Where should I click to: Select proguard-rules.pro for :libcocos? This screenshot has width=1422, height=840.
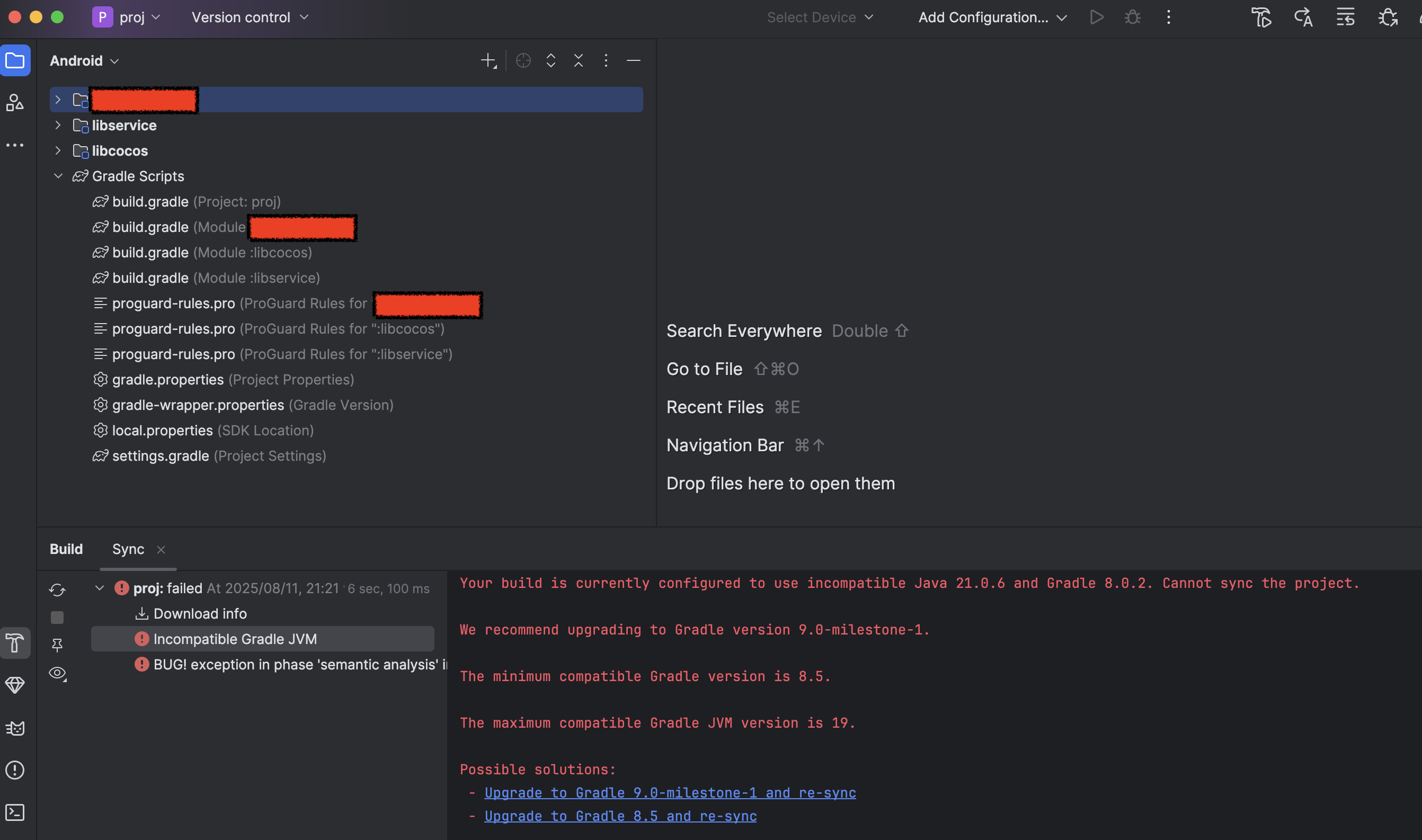pyautogui.click(x=269, y=329)
